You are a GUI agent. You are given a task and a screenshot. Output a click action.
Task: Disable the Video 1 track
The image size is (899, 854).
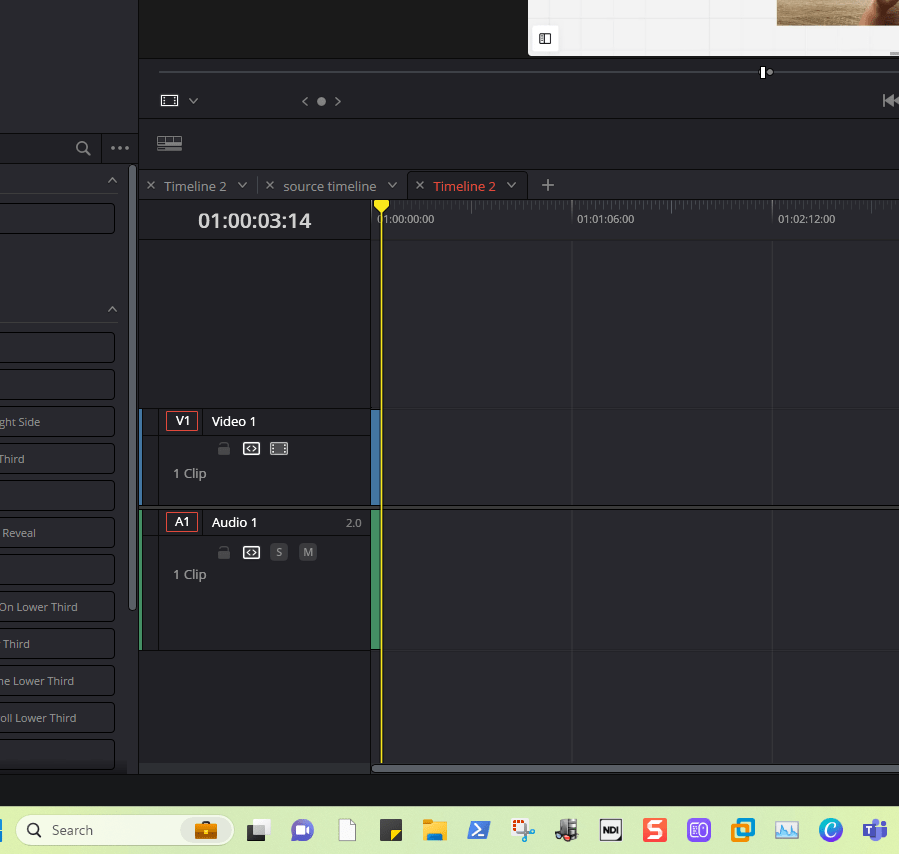pos(279,449)
